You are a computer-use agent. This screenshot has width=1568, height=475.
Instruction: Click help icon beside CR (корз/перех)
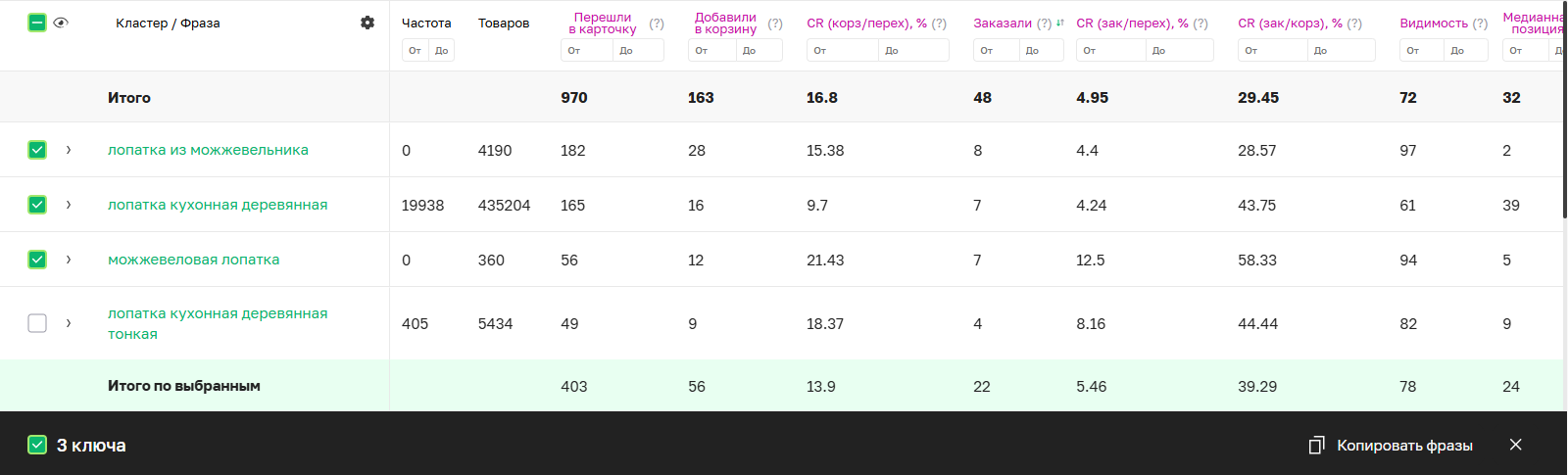(939, 24)
